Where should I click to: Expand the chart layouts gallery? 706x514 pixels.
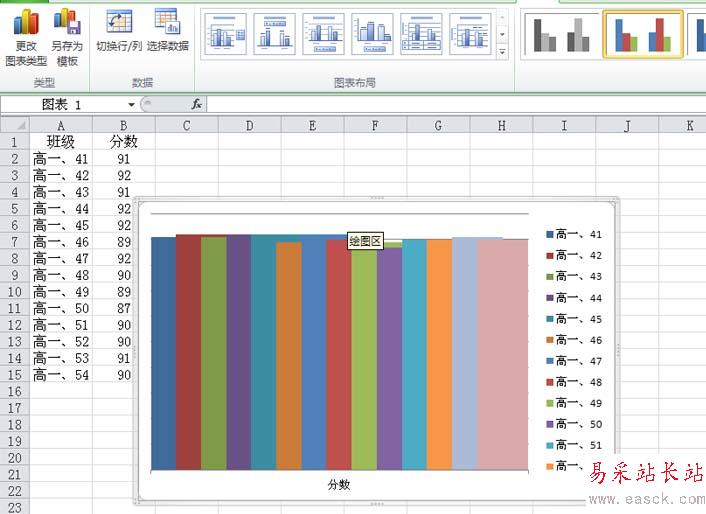coord(502,52)
